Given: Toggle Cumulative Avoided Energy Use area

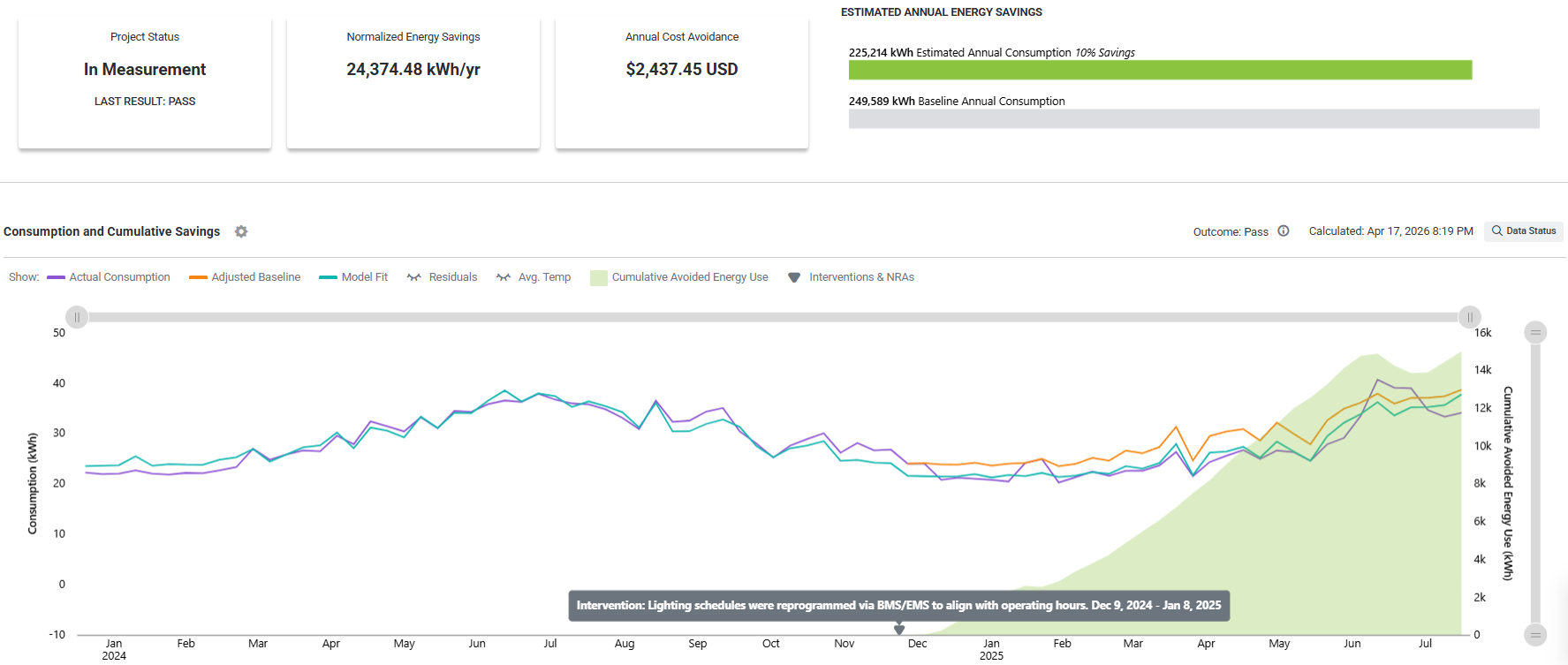Looking at the screenshot, I should 679,277.
